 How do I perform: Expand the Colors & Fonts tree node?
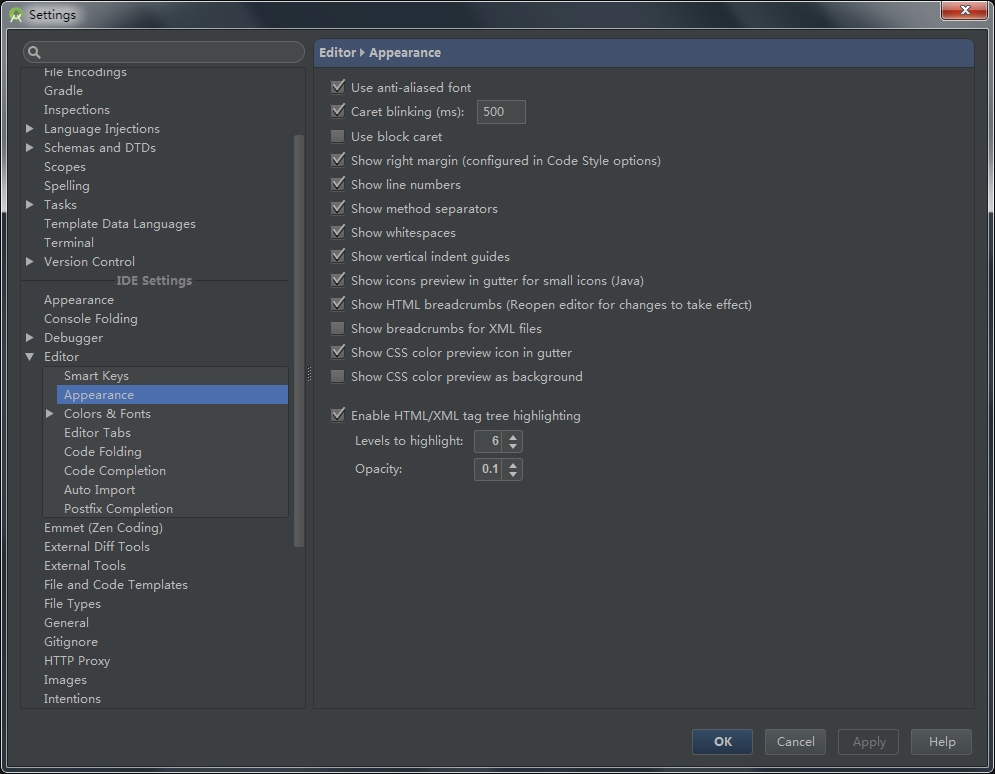[50, 414]
